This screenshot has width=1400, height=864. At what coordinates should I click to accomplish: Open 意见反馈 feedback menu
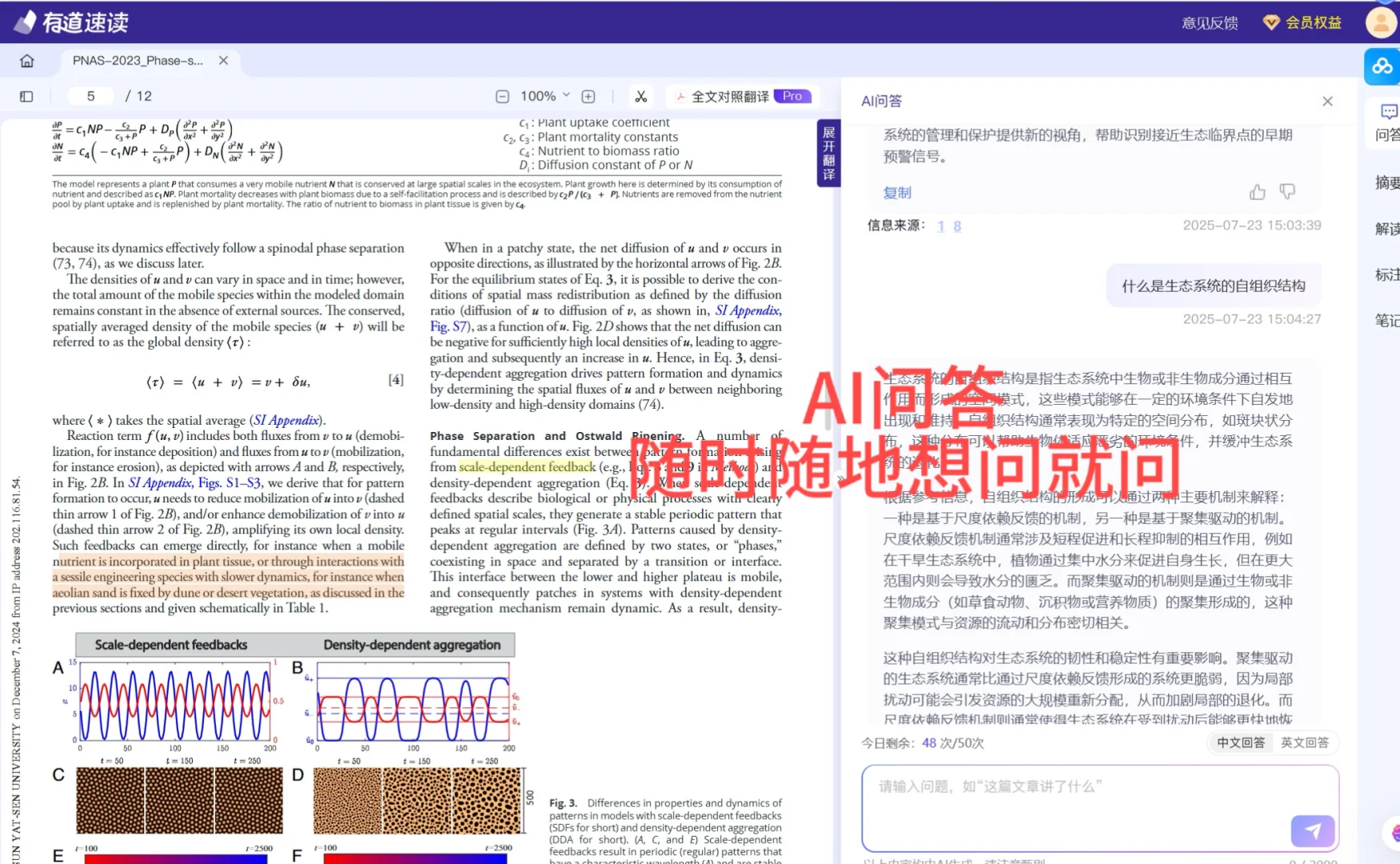(x=1210, y=22)
